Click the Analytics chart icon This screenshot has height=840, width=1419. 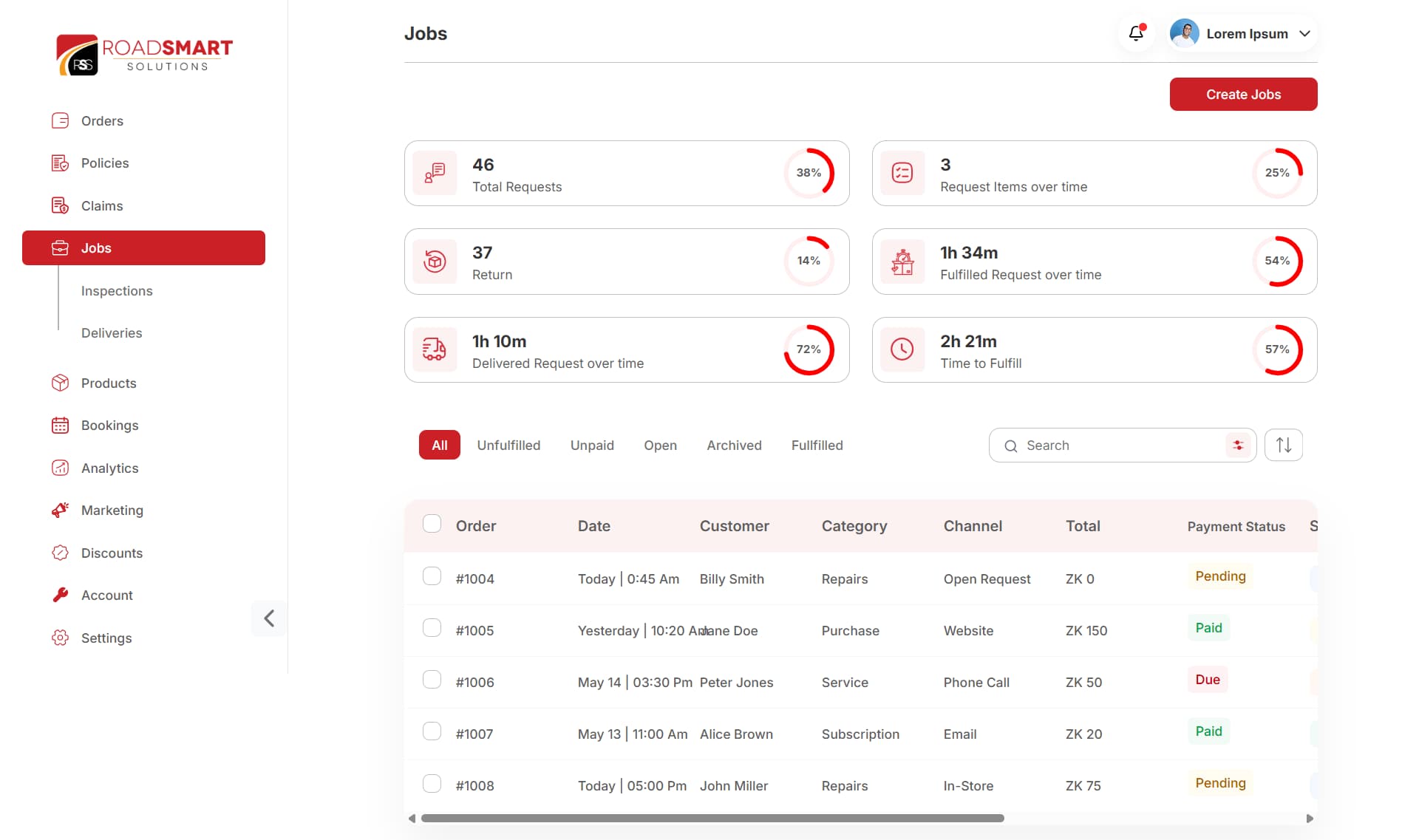pyautogui.click(x=60, y=468)
